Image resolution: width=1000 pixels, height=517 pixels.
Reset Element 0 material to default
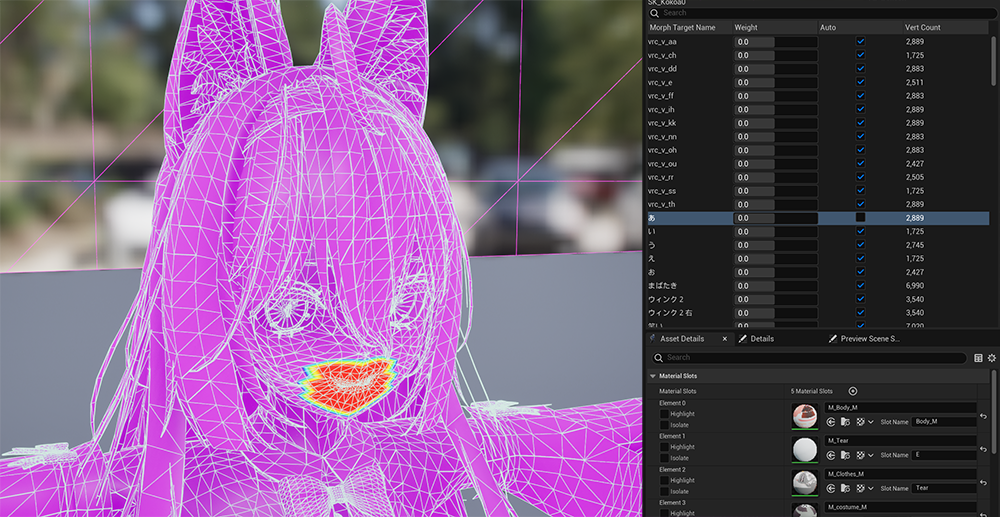click(x=983, y=416)
